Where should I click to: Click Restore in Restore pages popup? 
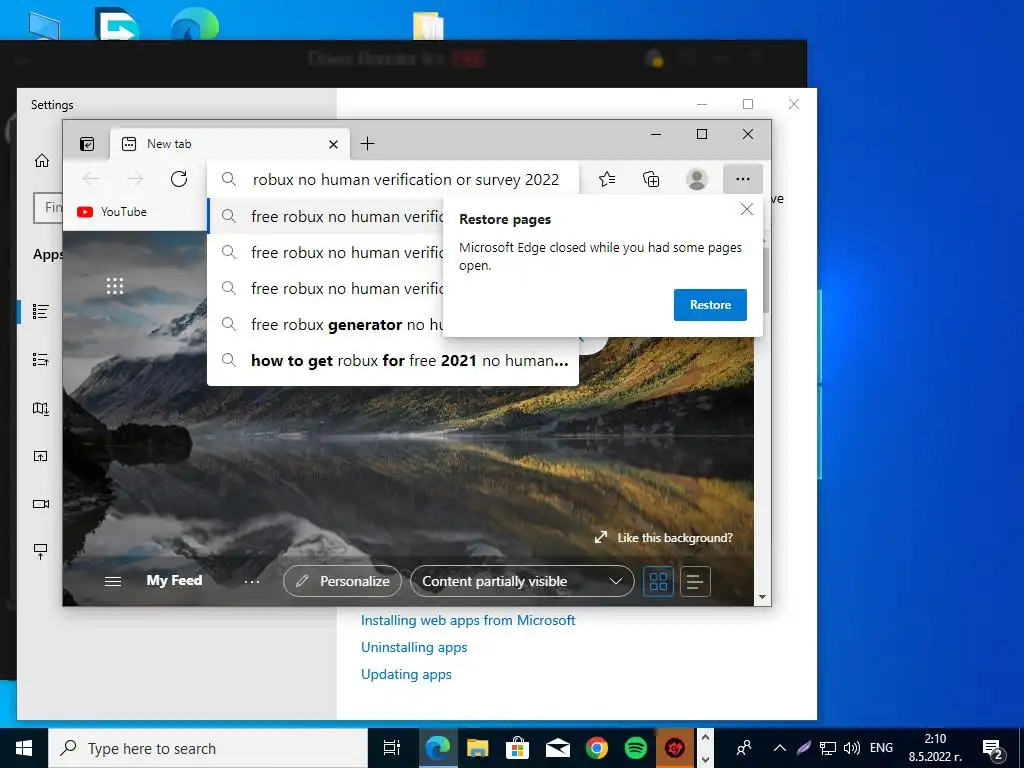[x=710, y=305]
